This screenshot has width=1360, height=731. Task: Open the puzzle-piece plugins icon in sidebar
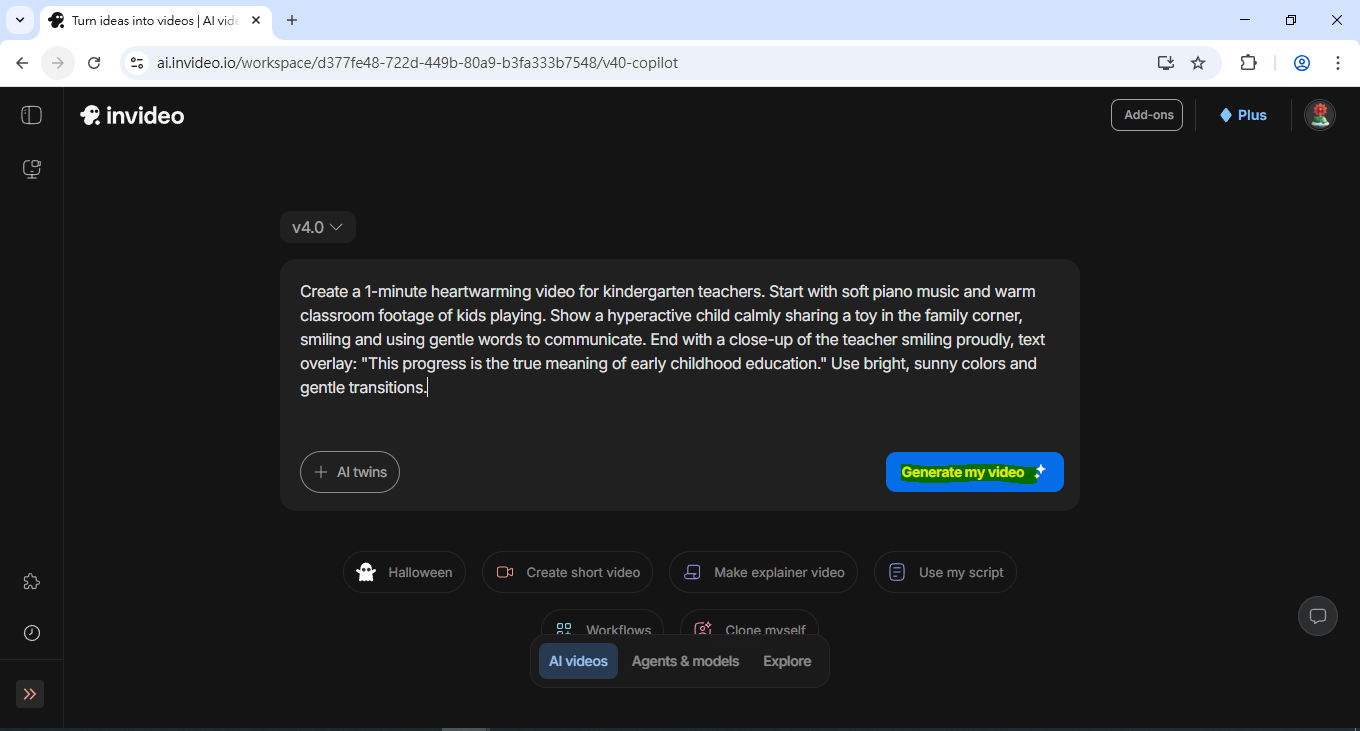[31, 582]
